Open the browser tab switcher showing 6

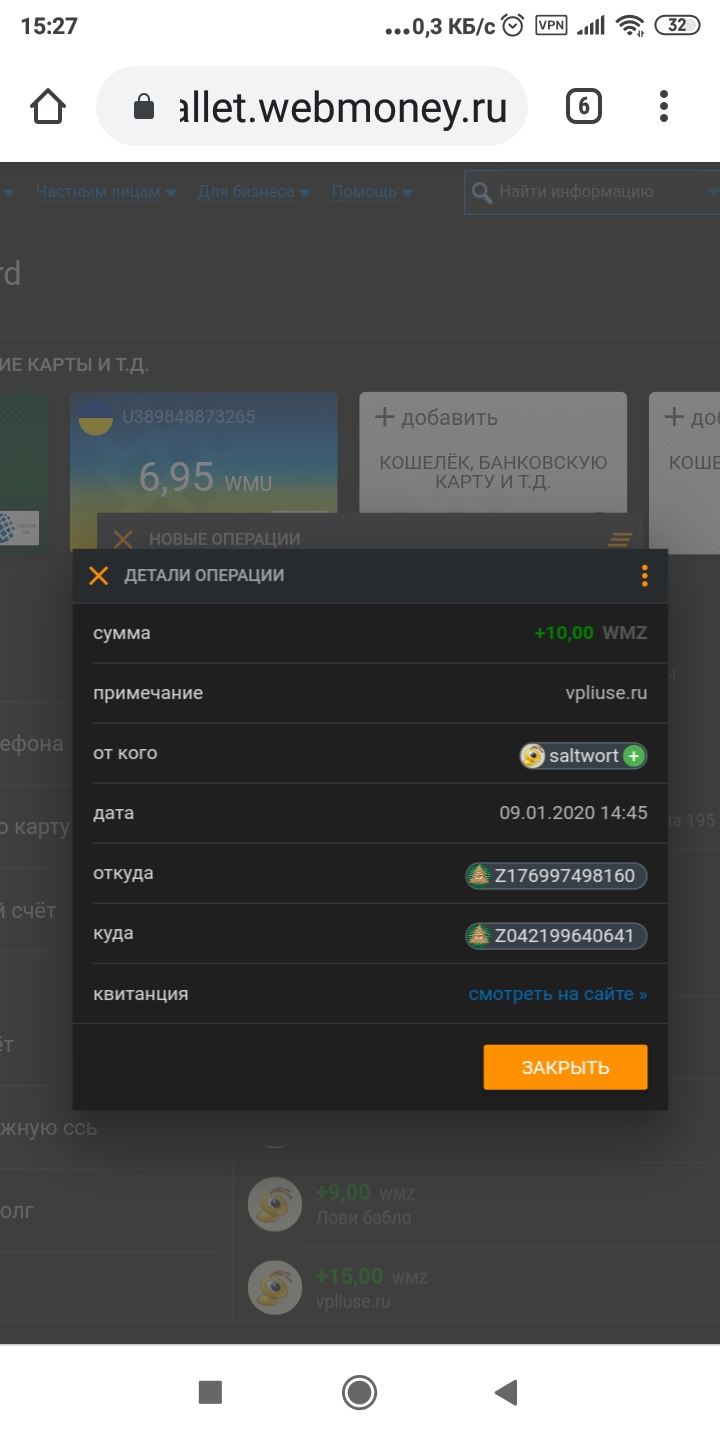pyautogui.click(x=584, y=106)
